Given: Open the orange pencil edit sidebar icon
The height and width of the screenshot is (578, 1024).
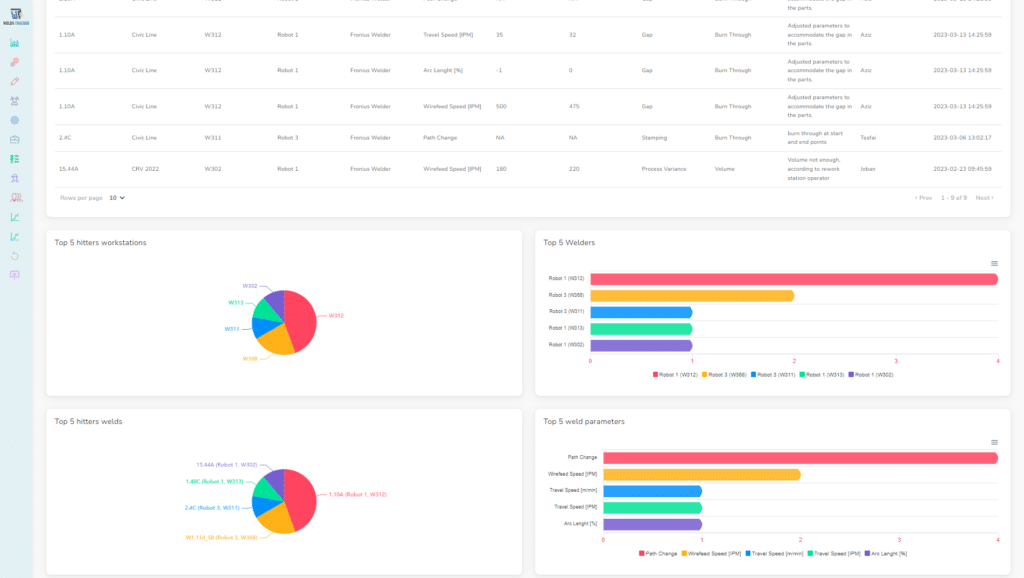Looking at the screenshot, I should click(14, 82).
